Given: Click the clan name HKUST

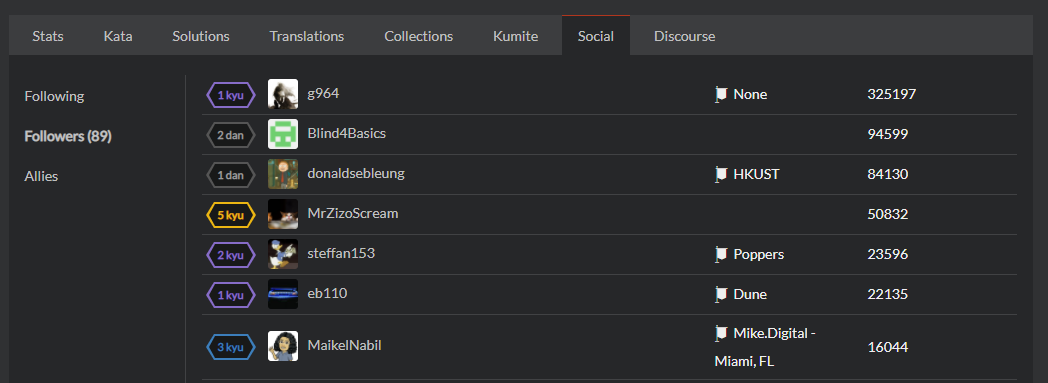Looking at the screenshot, I should [756, 175].
